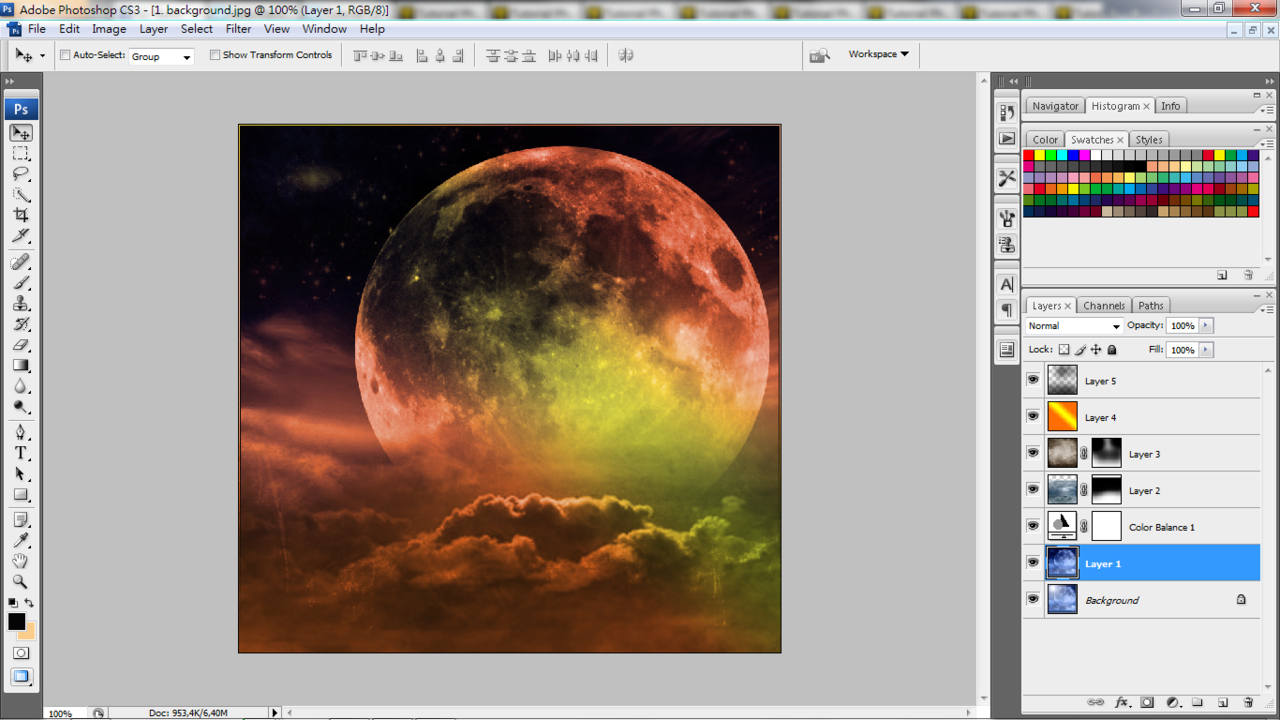
Task: Select the Notes tool
Action: pos(21,520)
